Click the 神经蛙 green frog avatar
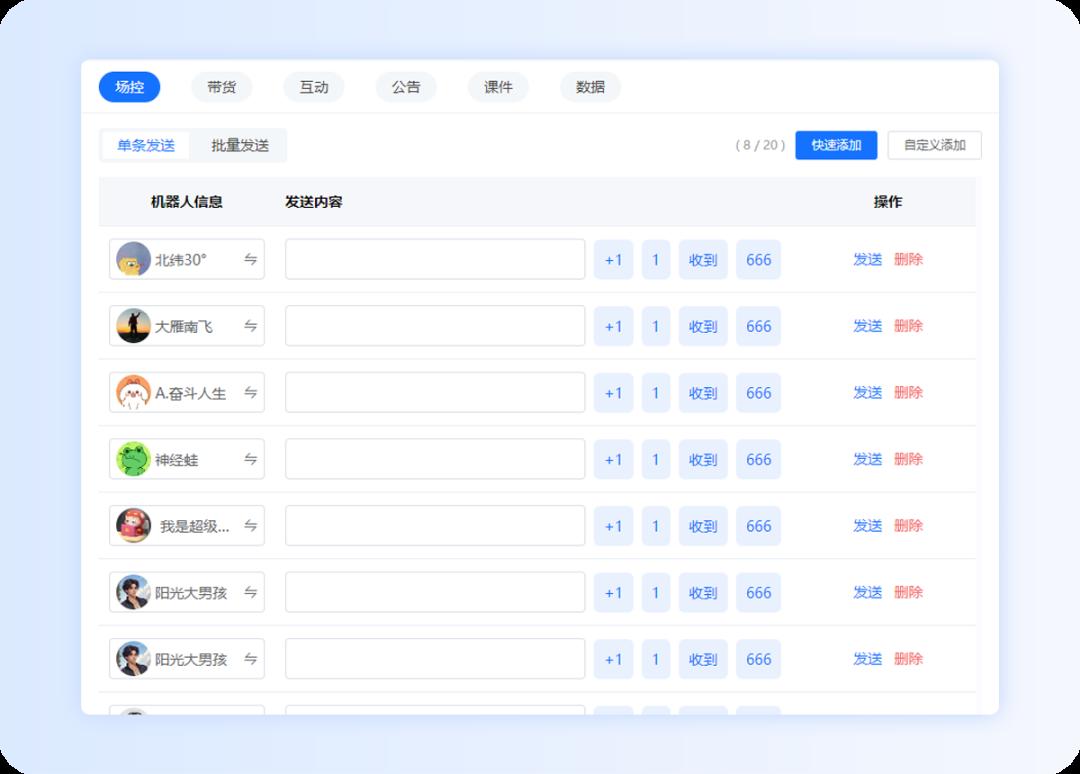Screen dimensions: 1080x774 (133, 459)
